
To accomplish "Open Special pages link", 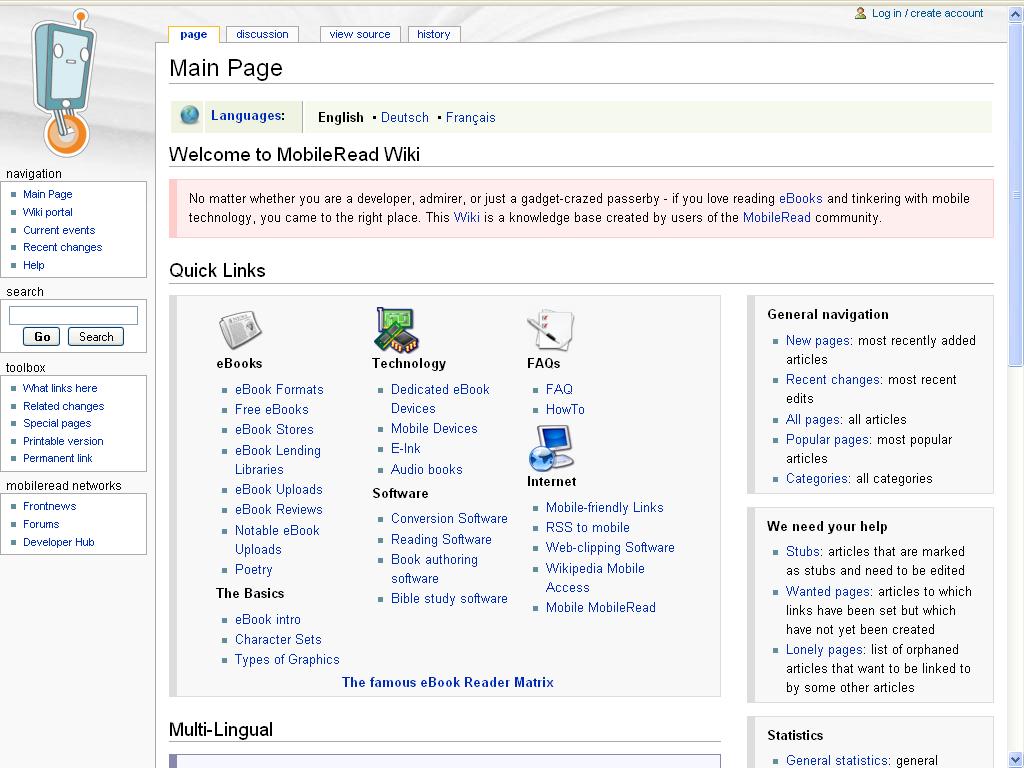I will (57, 423).
